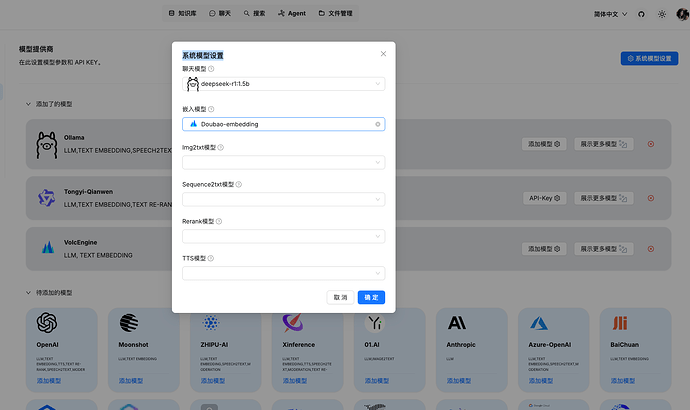Viewport: 690px width, 410px height.
Task: Add model link under Azure-OpenAI
Action: (x=541, y=381)
